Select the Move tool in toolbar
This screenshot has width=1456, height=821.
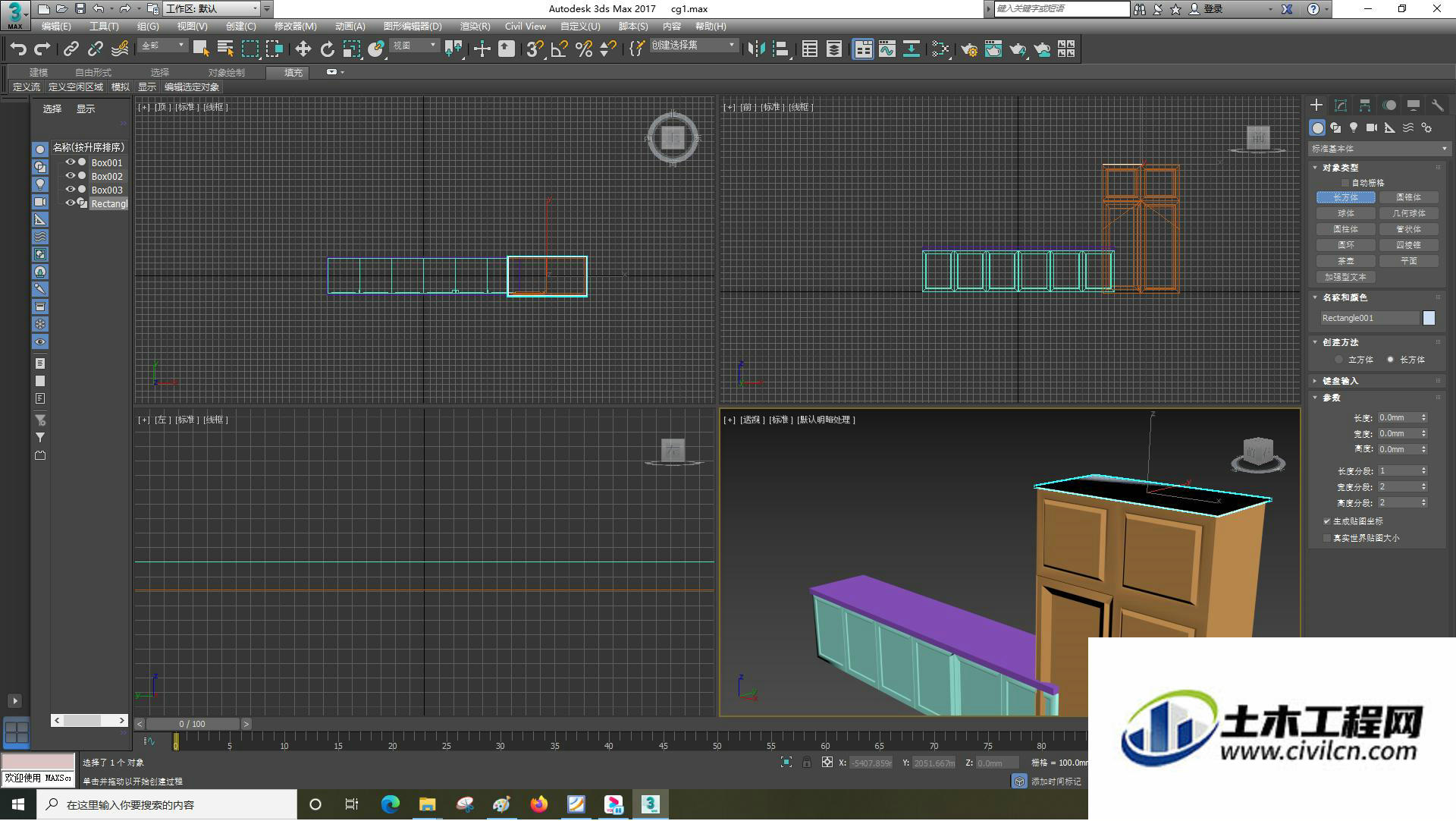[303, 49]
